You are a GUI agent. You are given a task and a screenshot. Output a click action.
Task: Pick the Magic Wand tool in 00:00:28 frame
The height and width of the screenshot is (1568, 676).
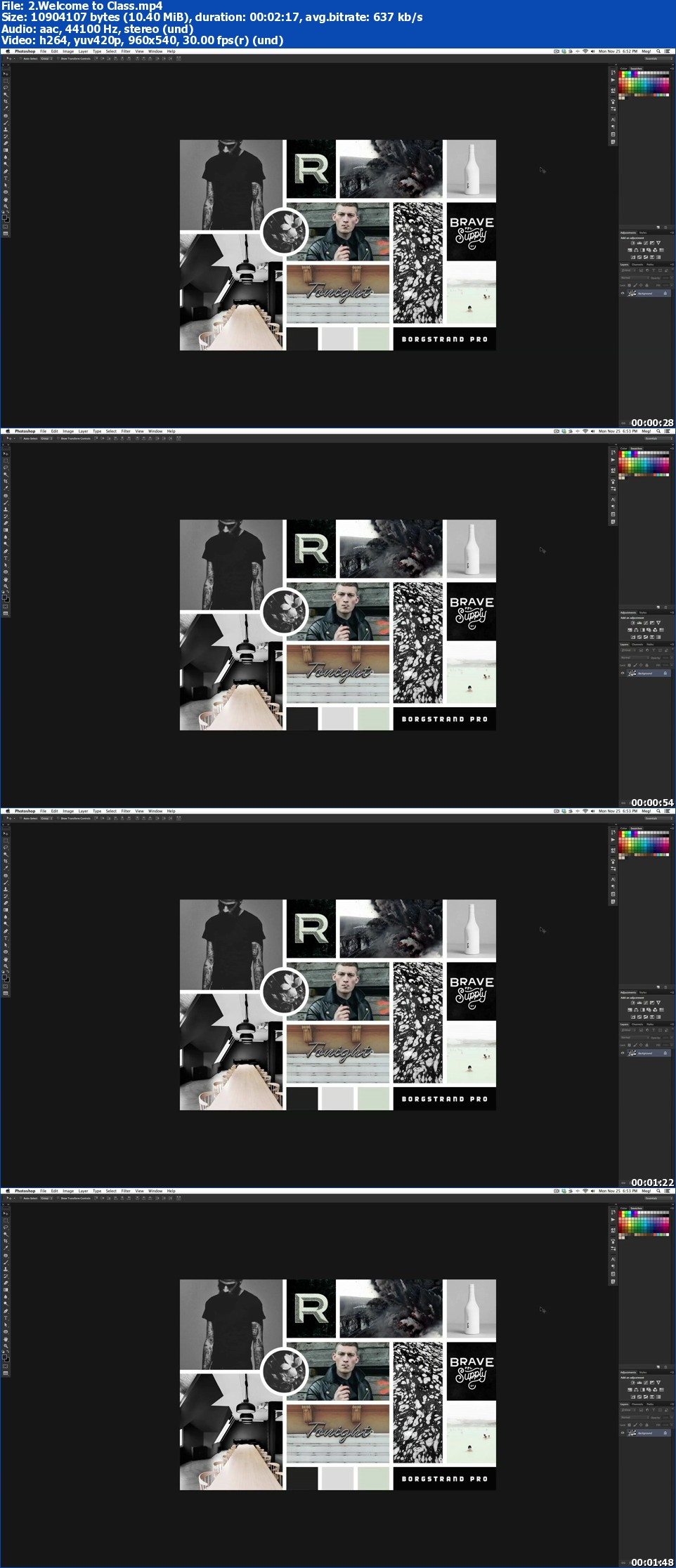click(6, 94)
